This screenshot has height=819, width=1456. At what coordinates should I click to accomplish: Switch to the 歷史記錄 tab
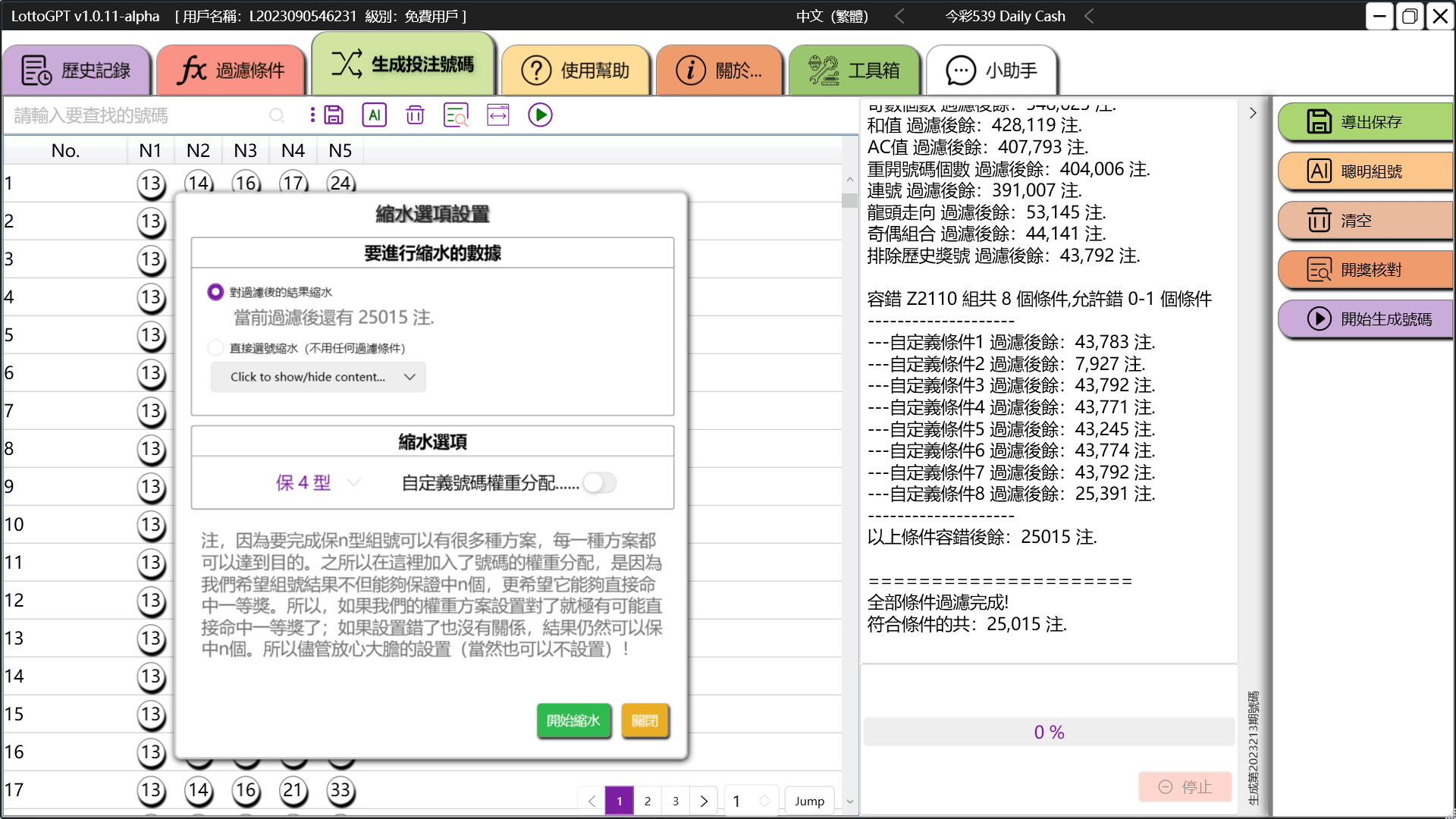coord(77,71)
